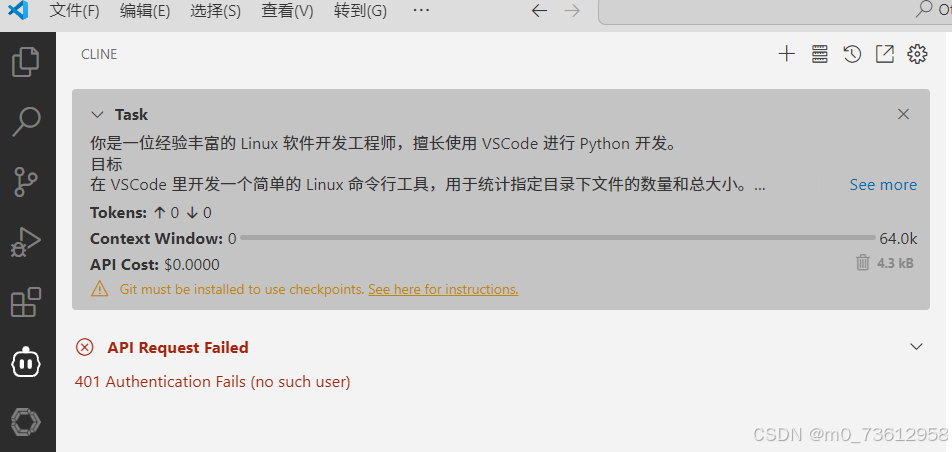This screenshot has height=452, width=952.
Task: Click the API Cost $0.0000 value
Action: tap(192, 265)
